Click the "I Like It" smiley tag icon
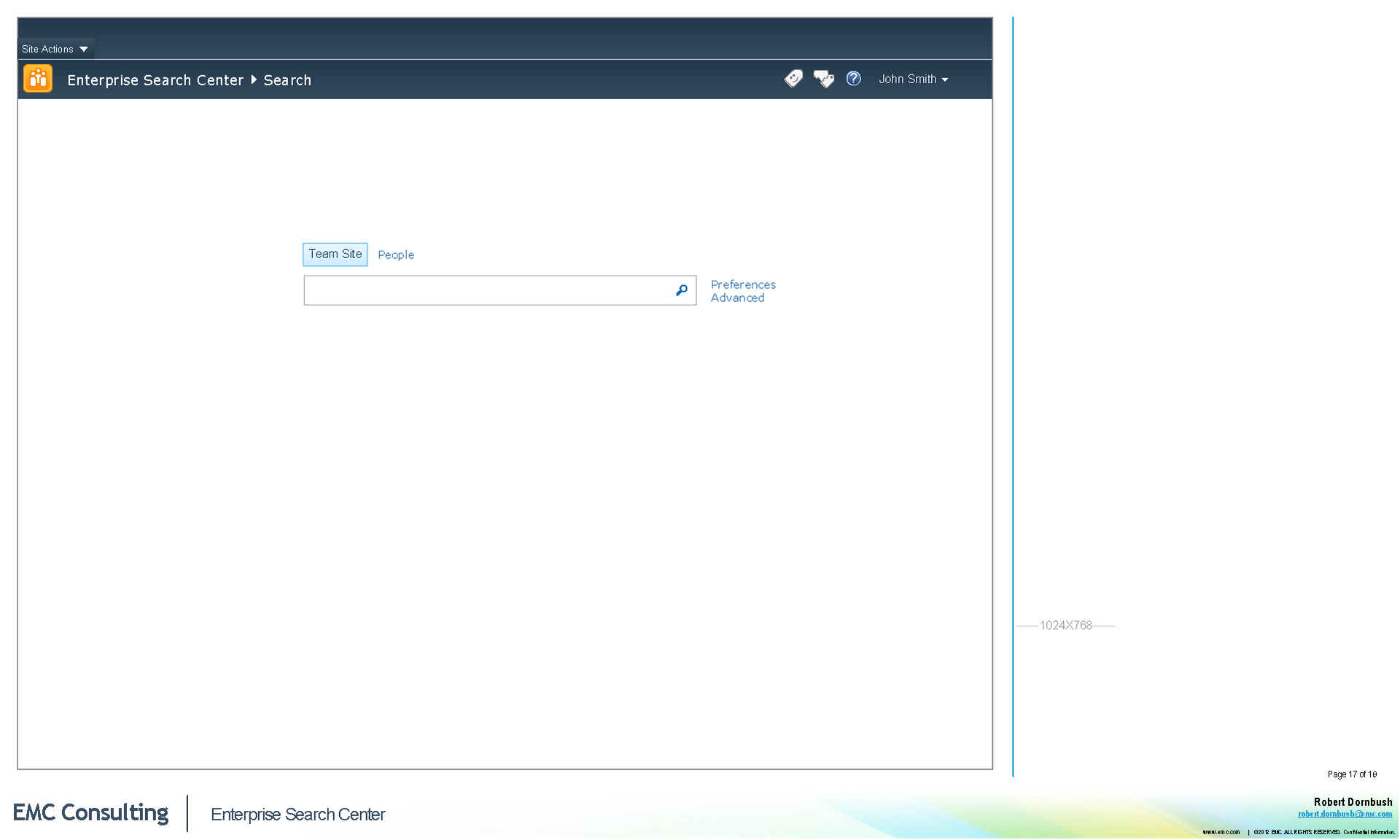The width and height of the screenshot is (1400, 840). pos(793,78)
